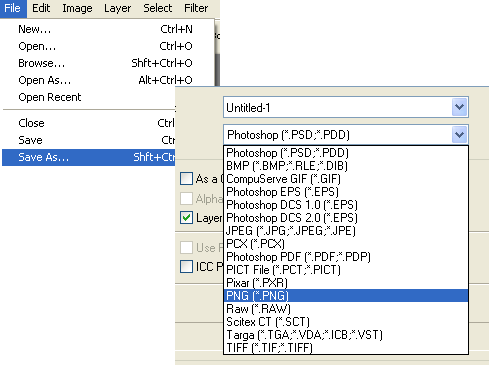
Task: Select Raw (*.RAW) format
Action: (x=346, y=309)
